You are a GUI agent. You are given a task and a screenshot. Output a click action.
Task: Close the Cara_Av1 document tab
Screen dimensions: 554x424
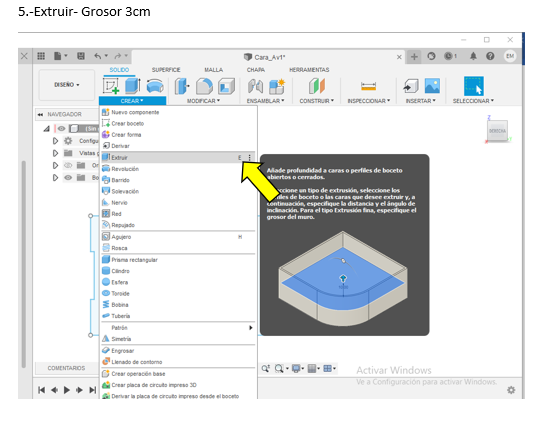point(399,57)
